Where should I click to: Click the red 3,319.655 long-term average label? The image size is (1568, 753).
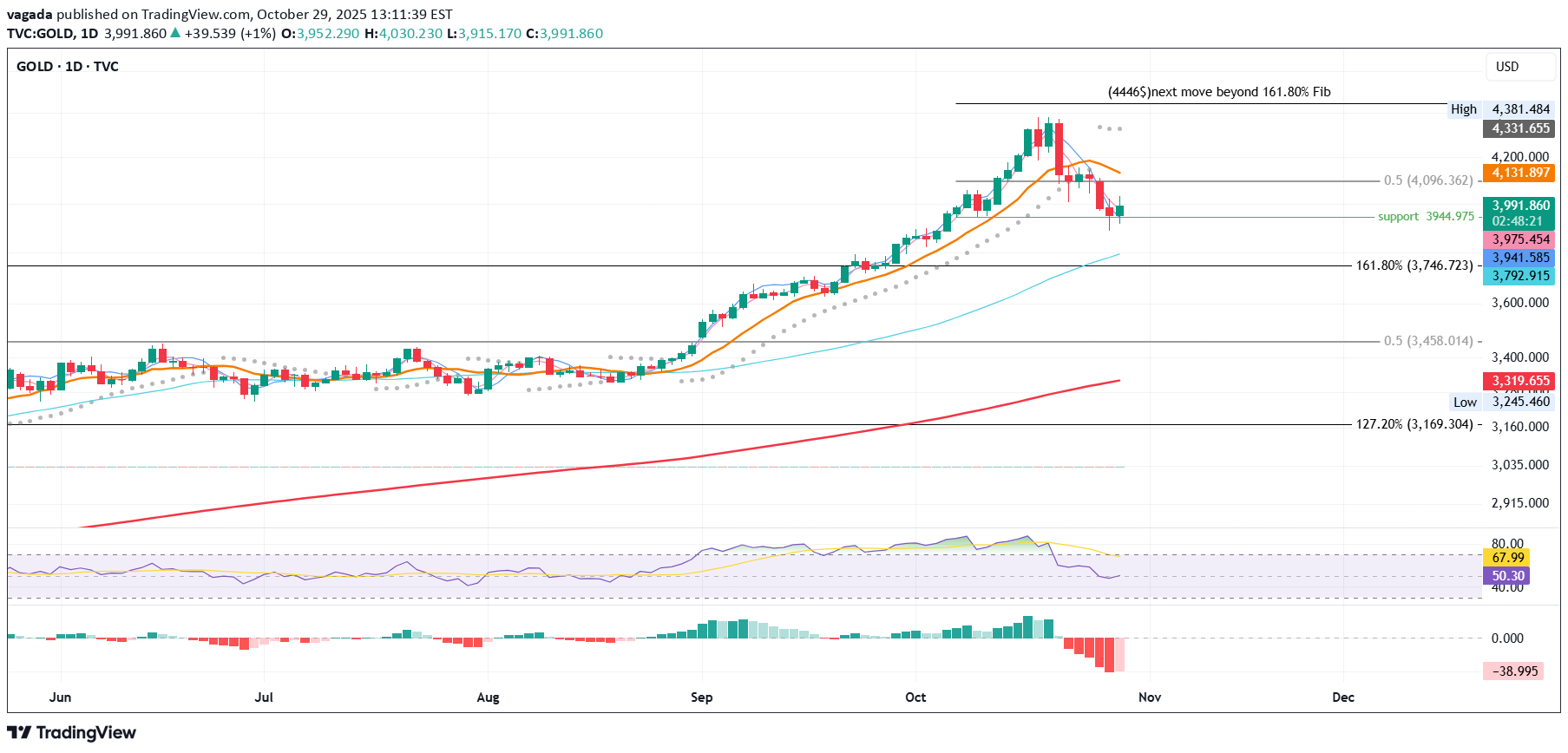point(1520,381)
